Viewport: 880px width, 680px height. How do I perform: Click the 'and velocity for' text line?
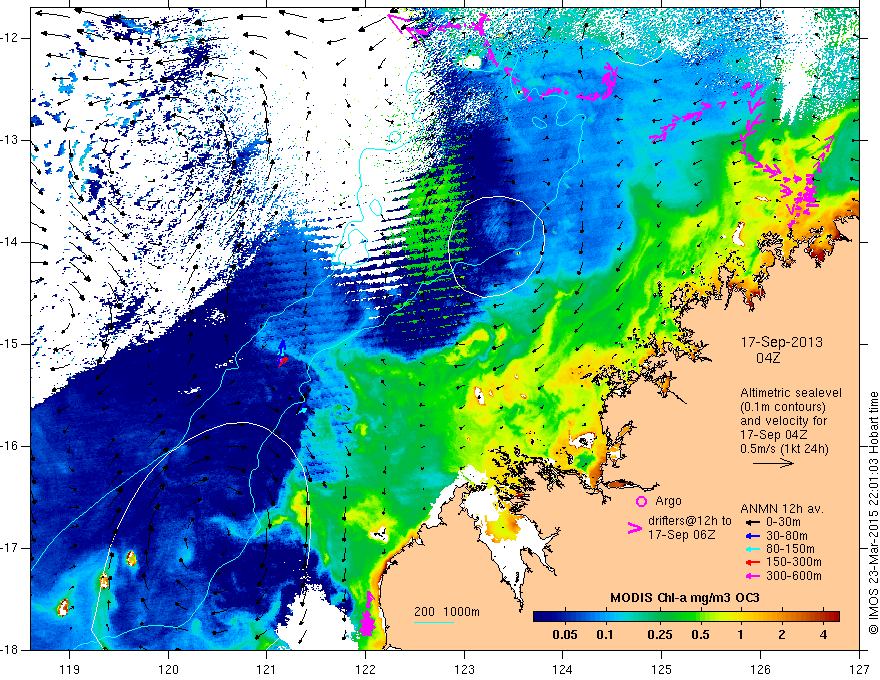(x=783, y=421)
